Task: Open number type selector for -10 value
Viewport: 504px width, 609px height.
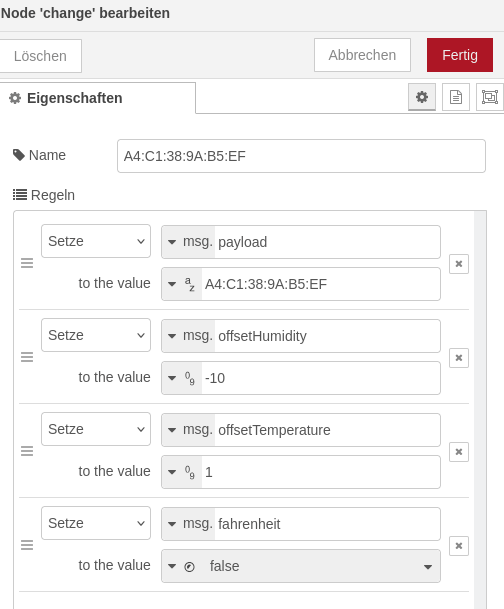Action: (x=182, y=378)
